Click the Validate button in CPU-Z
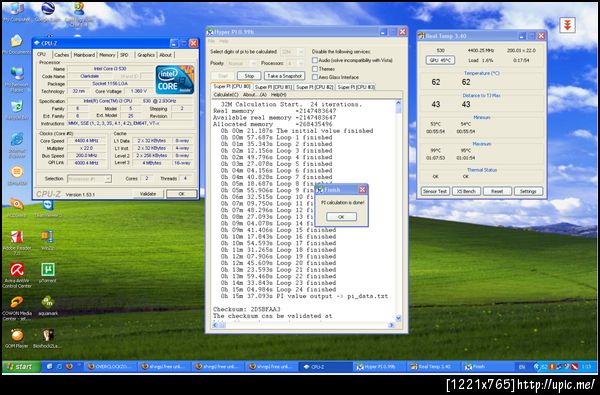The height and width of the screenshot is (395, 600). click(148, 194)
